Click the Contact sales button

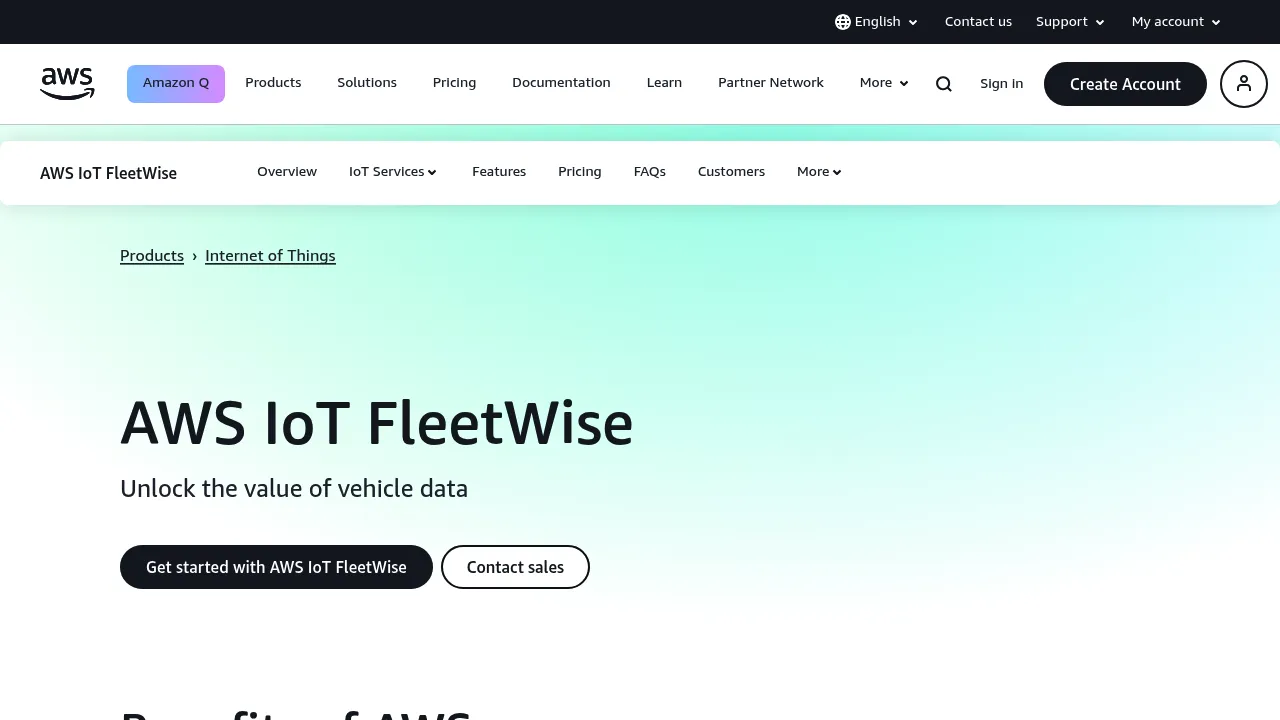(515, 567)
